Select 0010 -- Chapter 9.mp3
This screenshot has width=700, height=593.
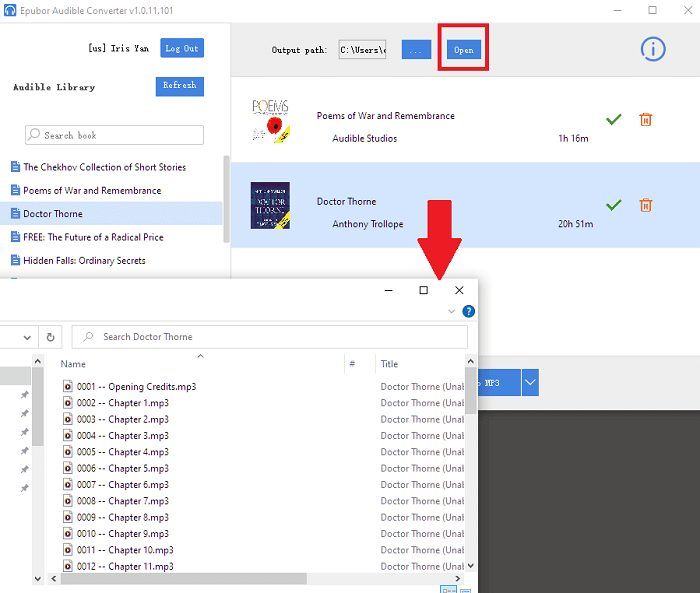pyautogui.click(x=123, y=534)
